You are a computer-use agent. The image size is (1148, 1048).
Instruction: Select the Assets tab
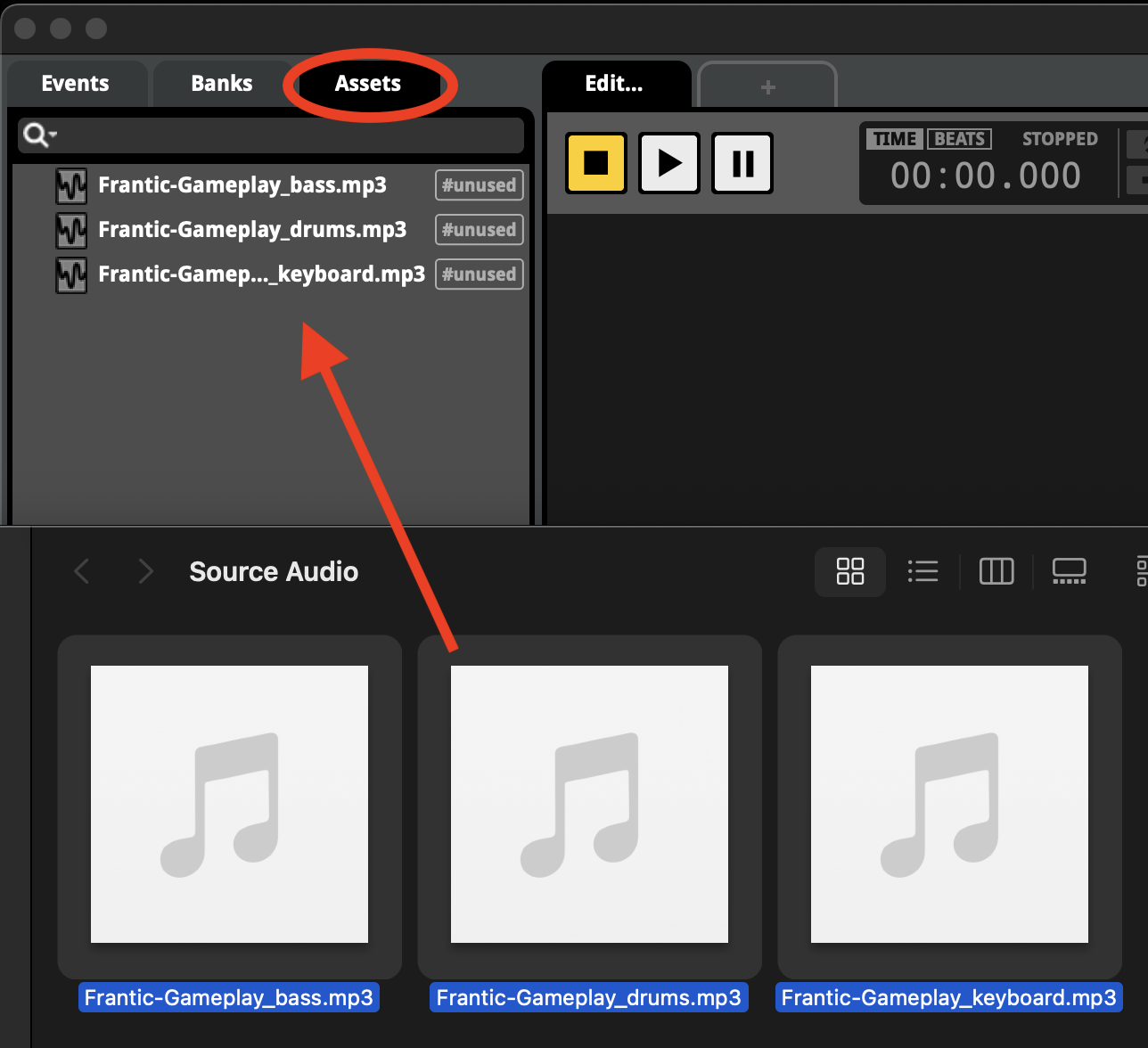(368, 84)
